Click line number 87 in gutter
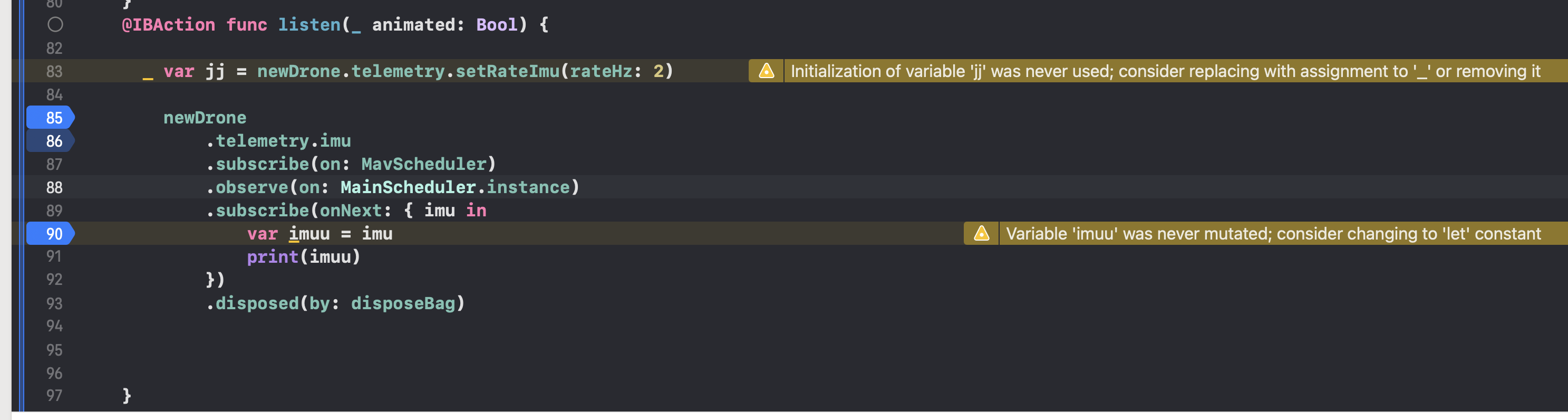Viewport: 1568px width, 420px height. pyautogui.click(x=54, y=164)
